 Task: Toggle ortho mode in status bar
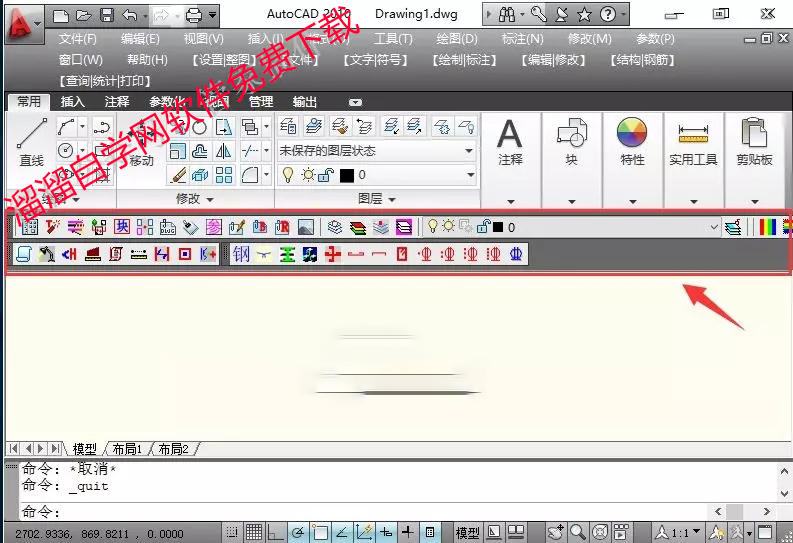pos(276,532)
